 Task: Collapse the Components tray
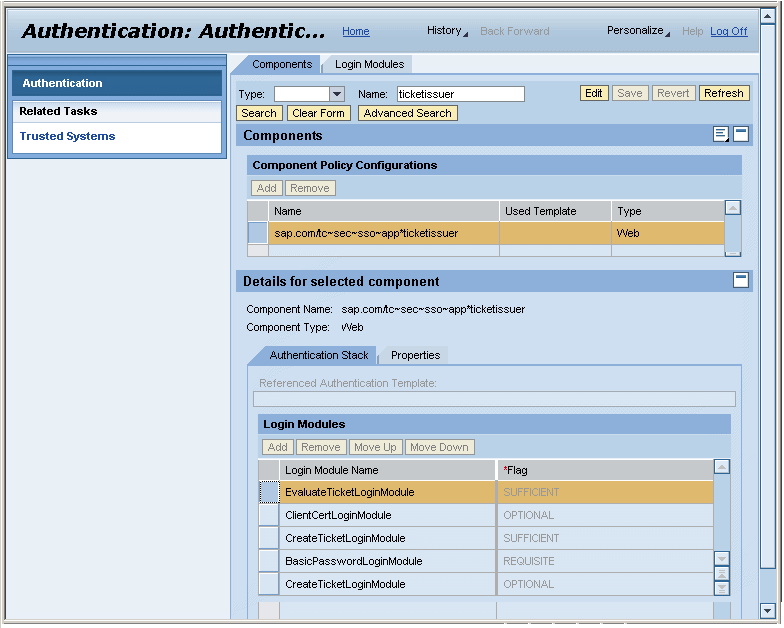click(741, 135)
